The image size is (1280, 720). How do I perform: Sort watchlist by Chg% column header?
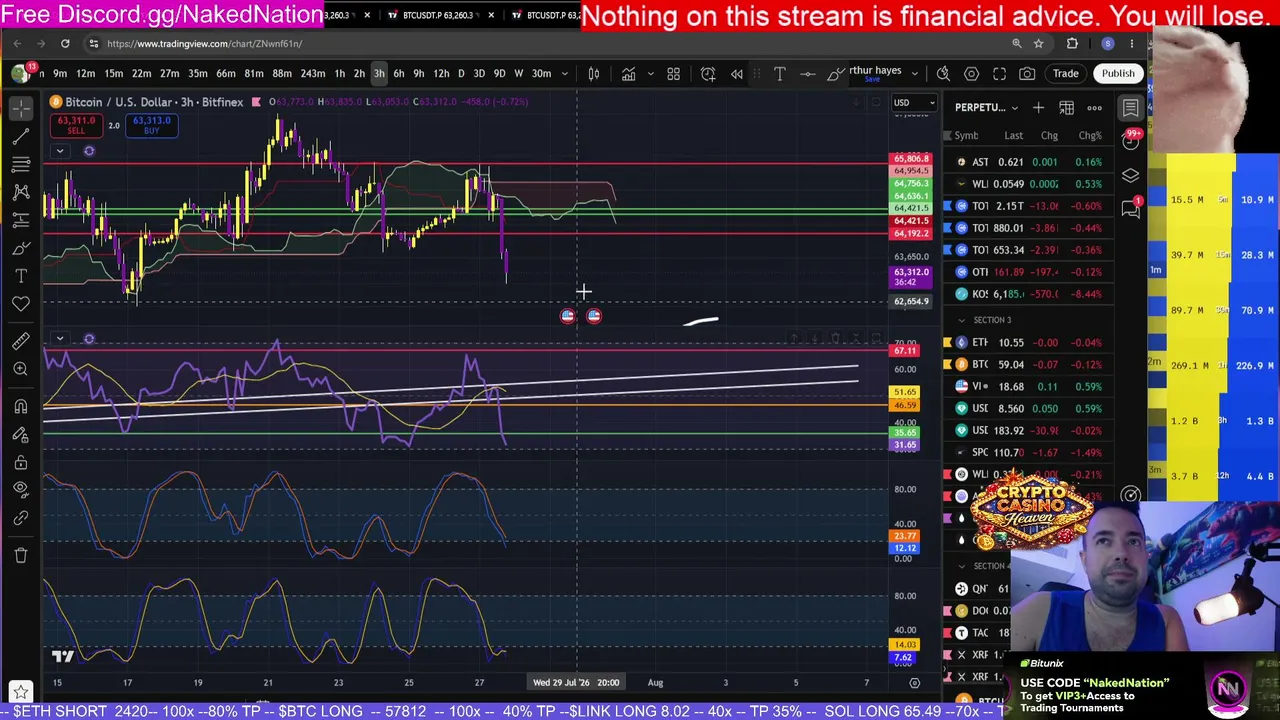(1090, 135)
